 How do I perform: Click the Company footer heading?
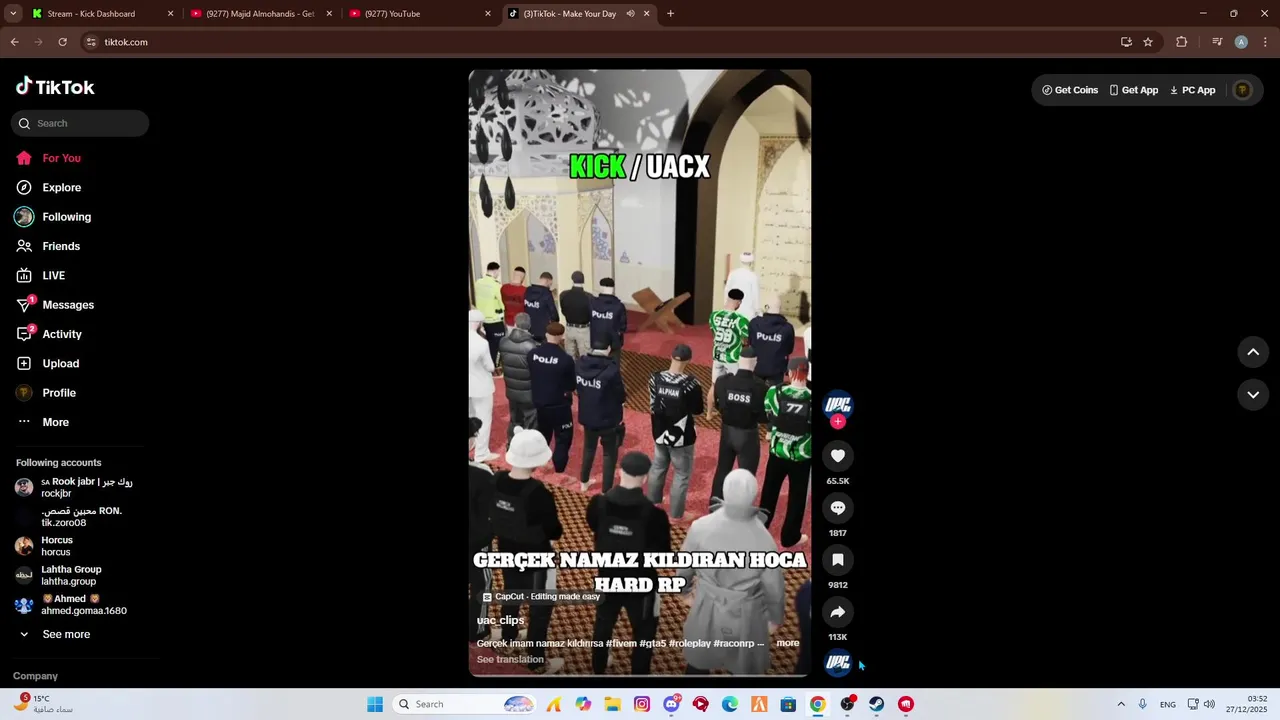[35, 676]
